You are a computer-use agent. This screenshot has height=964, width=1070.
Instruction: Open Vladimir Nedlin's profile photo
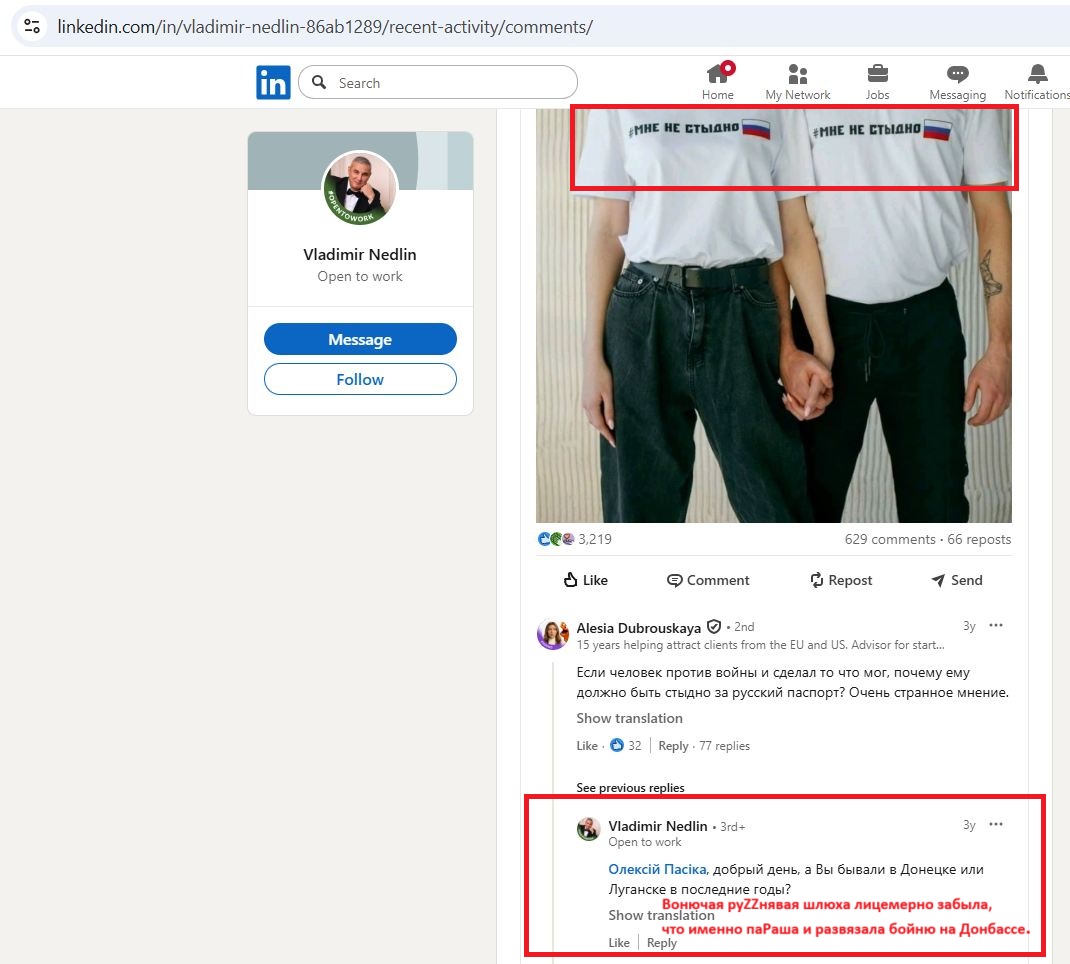pos(360,188)
